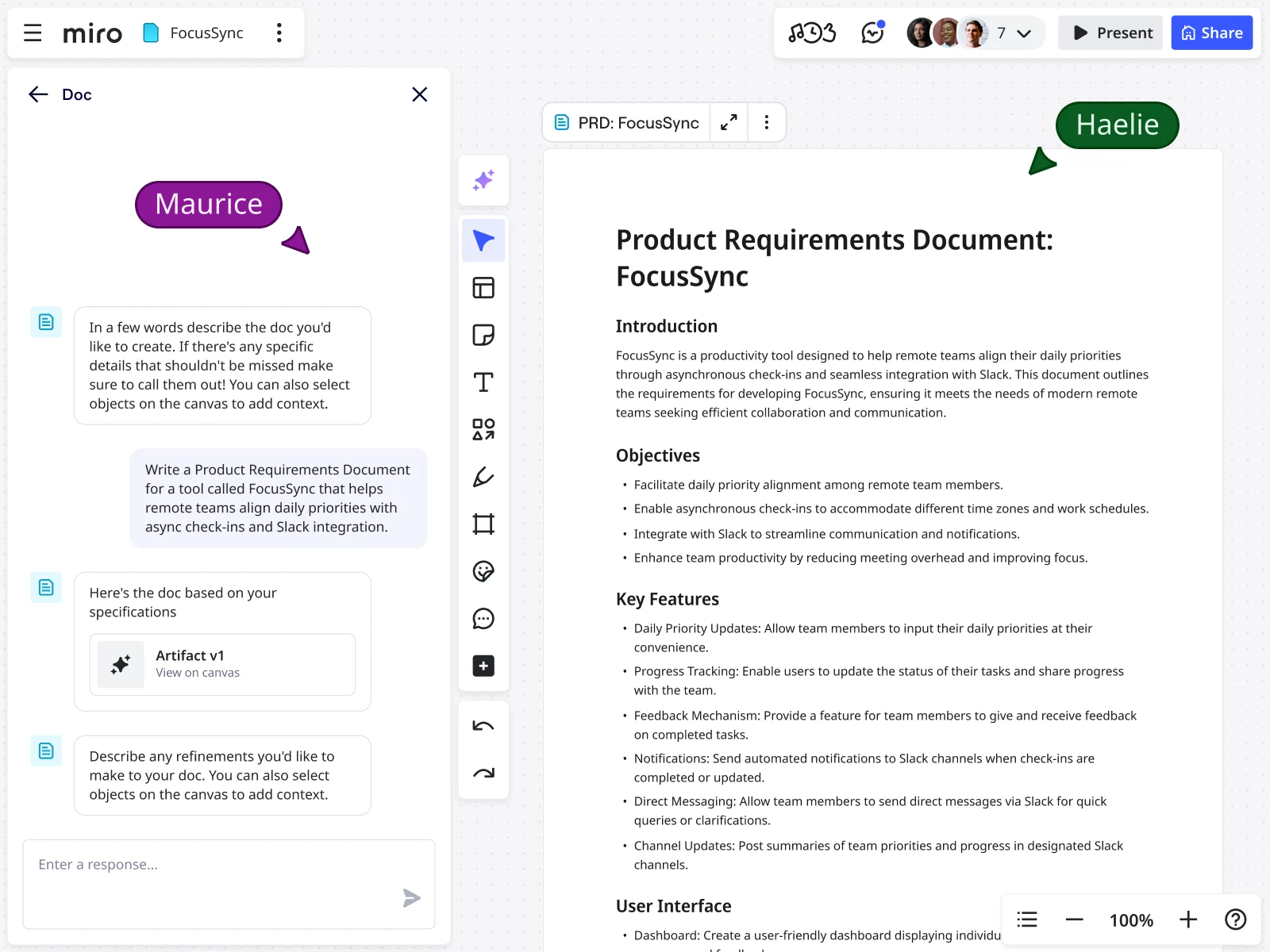Viewport: 1270px width, 952px height.
Task: Go back from Doc panel
Action: pyautogui.click(x=38, y=94)
